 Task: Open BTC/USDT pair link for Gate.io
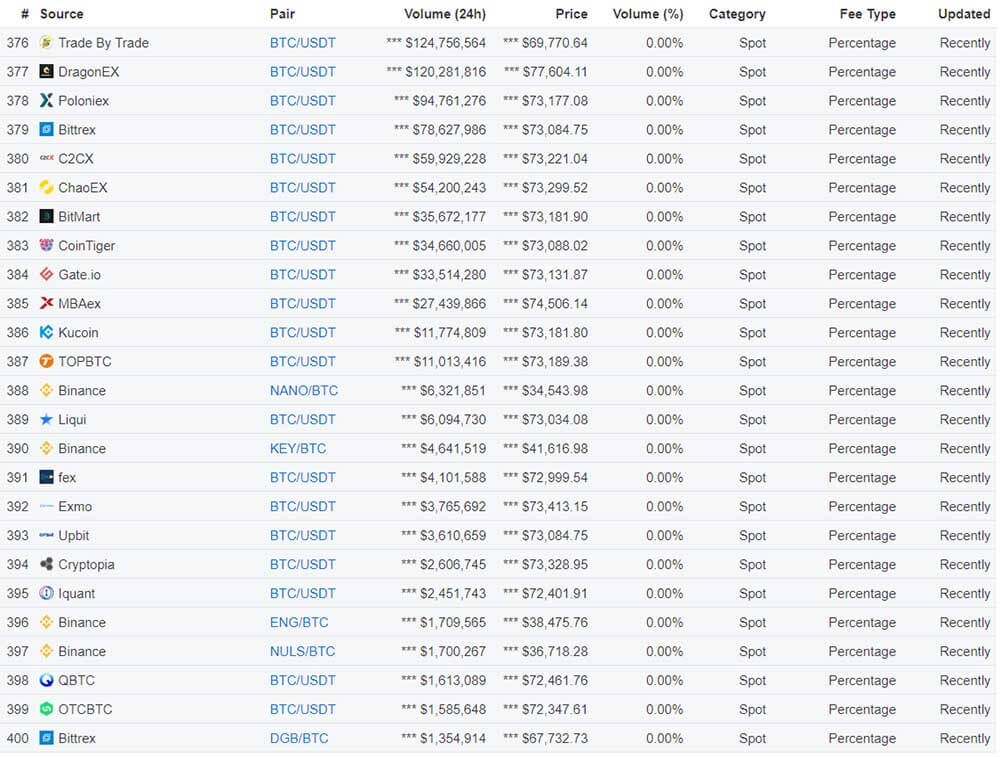[x=302, y=274]
